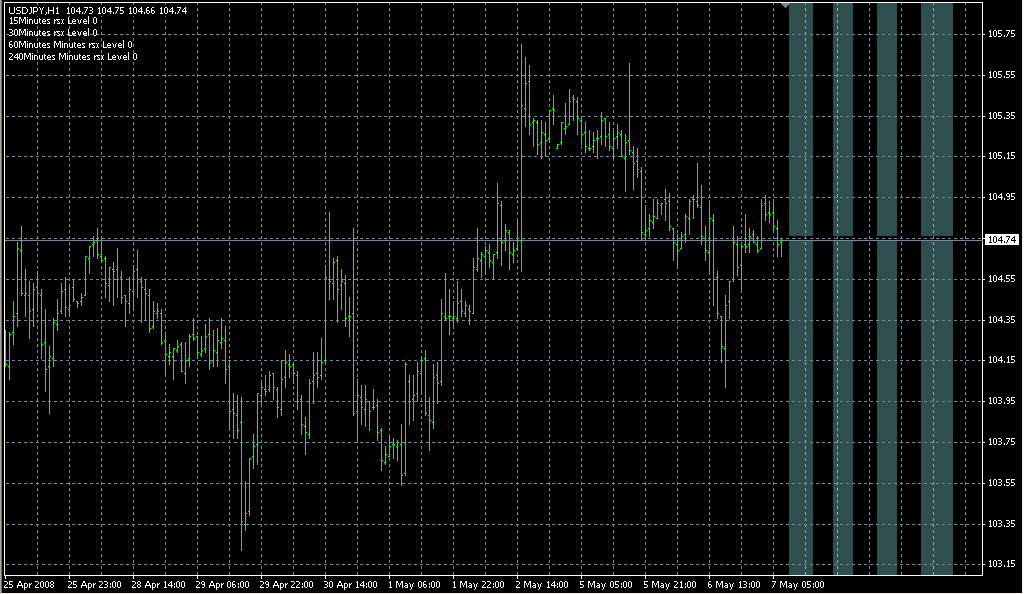1024x594 pixels.
Task: Click the 105.75 price scale label
Action: coord(1002,34)
